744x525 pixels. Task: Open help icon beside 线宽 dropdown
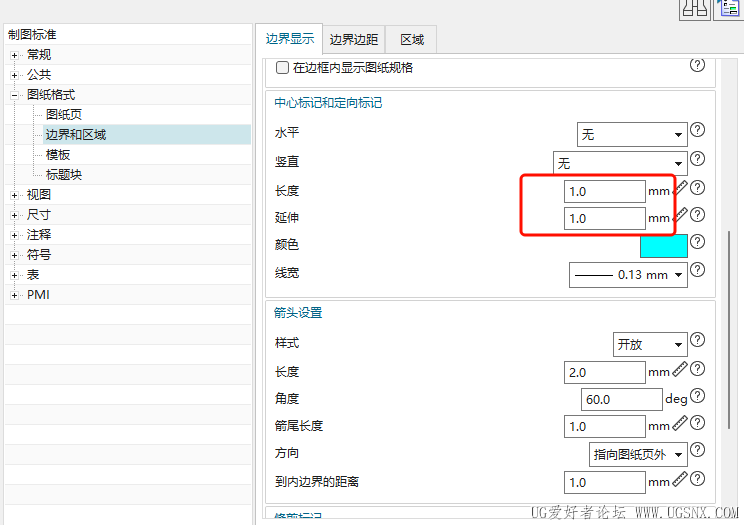(x=697, y=270)
